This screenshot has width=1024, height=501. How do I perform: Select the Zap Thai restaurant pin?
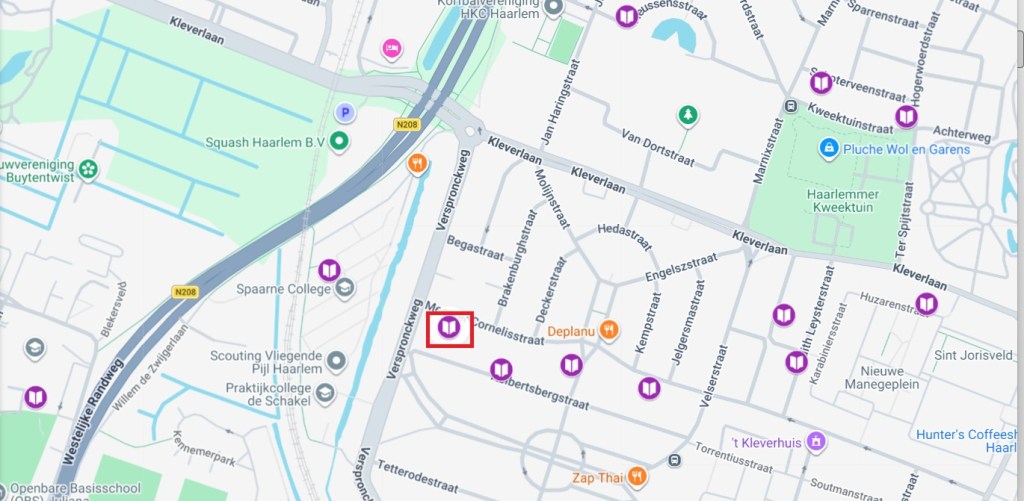637,477
